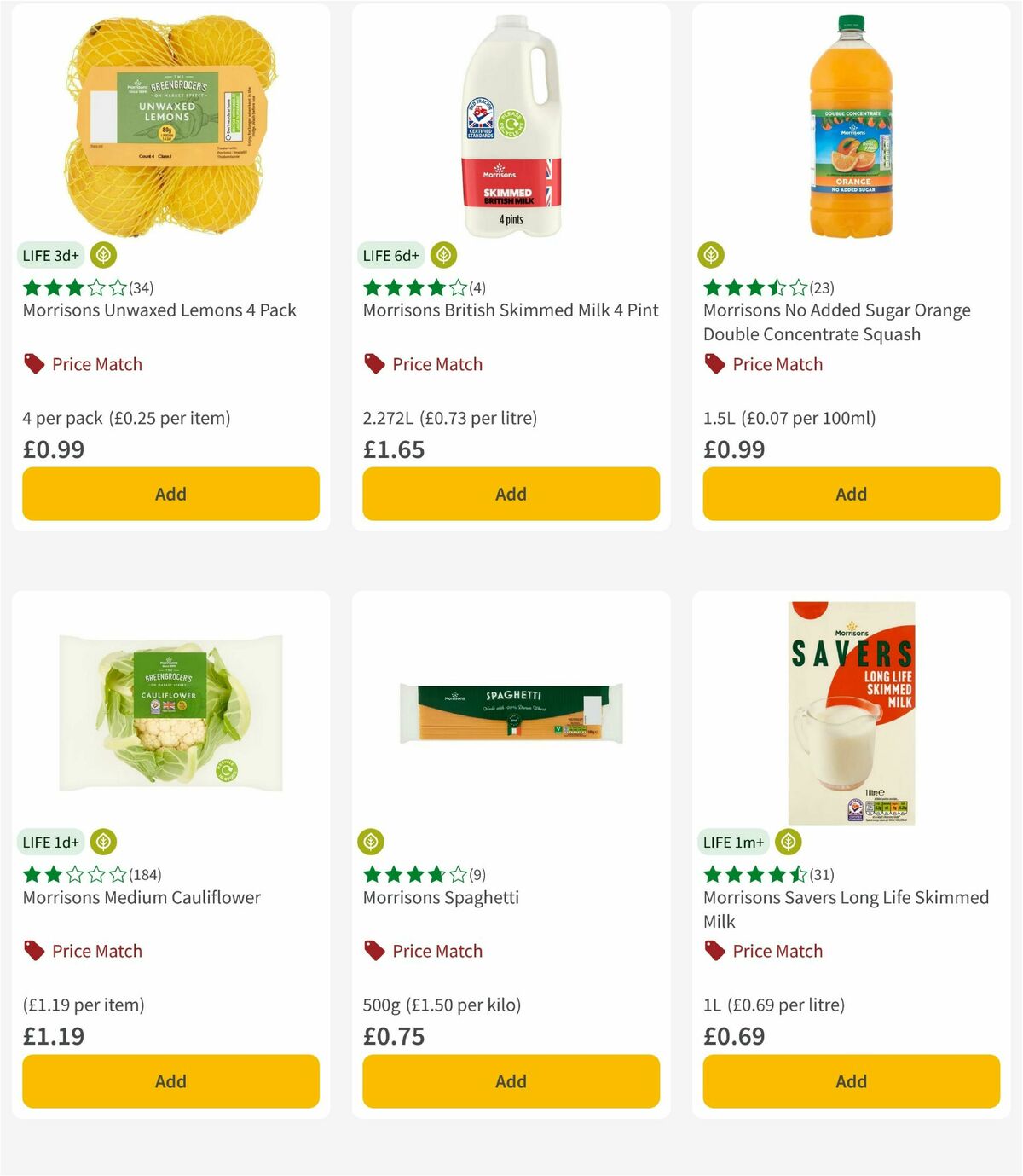Screen dimensions: 1023x1176
Task: Open the (184) reviews for Medium Cauliflower
Action: [147, 874]
